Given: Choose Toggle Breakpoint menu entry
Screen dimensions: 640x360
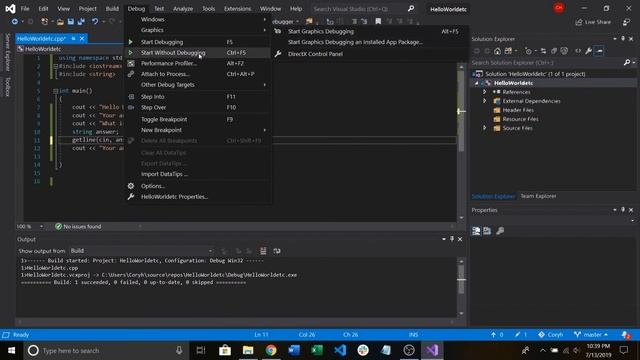Looking at the screenshot, I should click(198, 120).
